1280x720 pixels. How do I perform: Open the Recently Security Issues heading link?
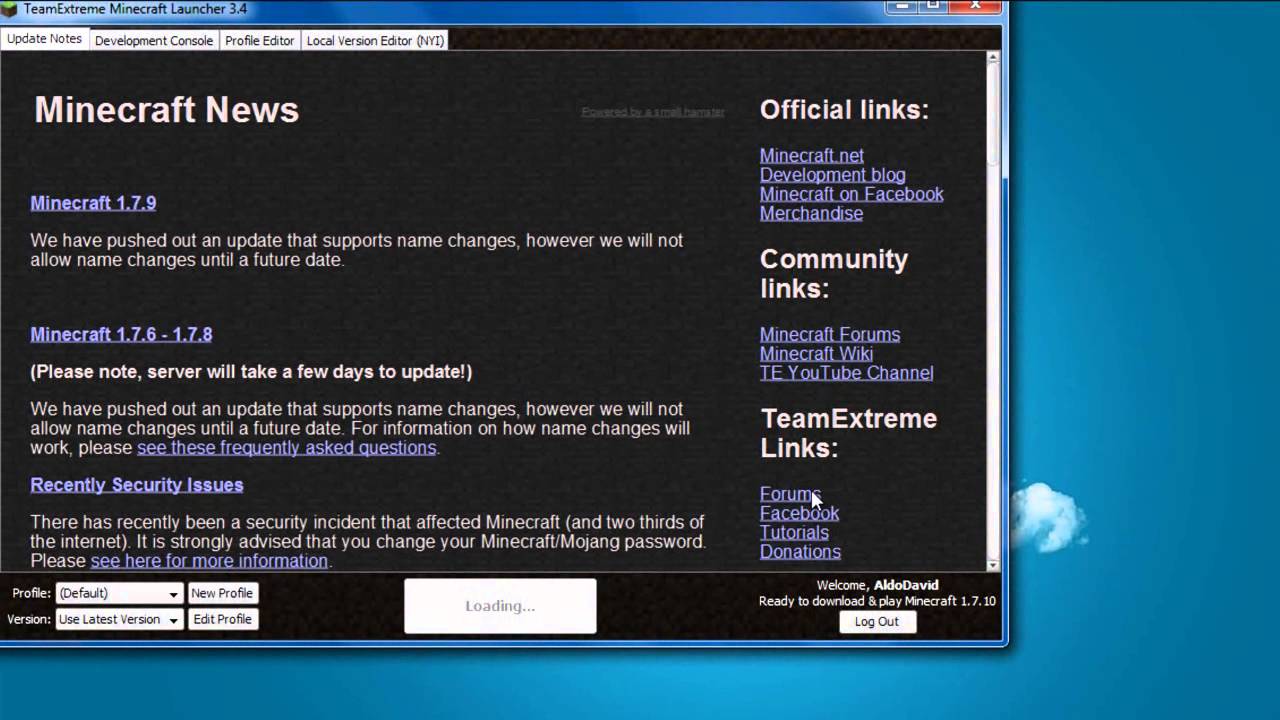tap(137, 485)
